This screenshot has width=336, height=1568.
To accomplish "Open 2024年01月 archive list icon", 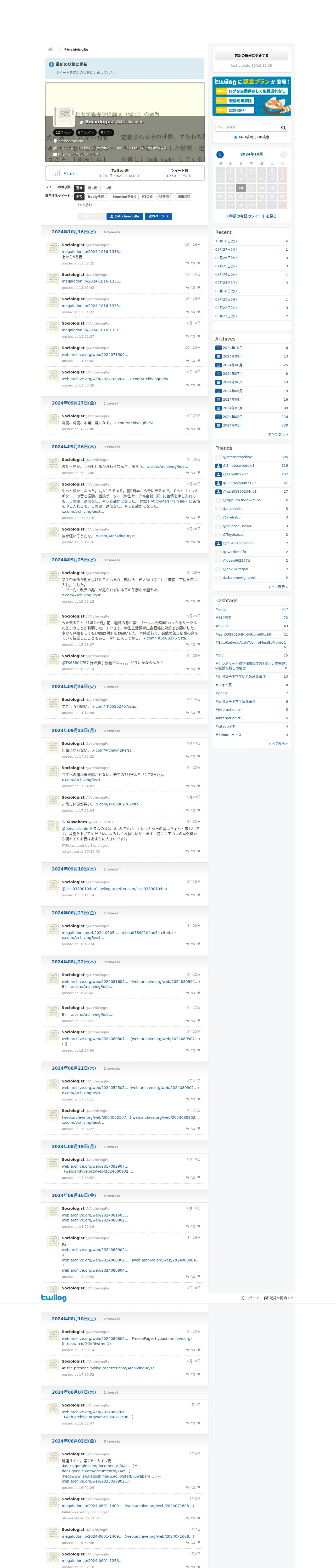I will pyautogui.click(x=218, y=425).
